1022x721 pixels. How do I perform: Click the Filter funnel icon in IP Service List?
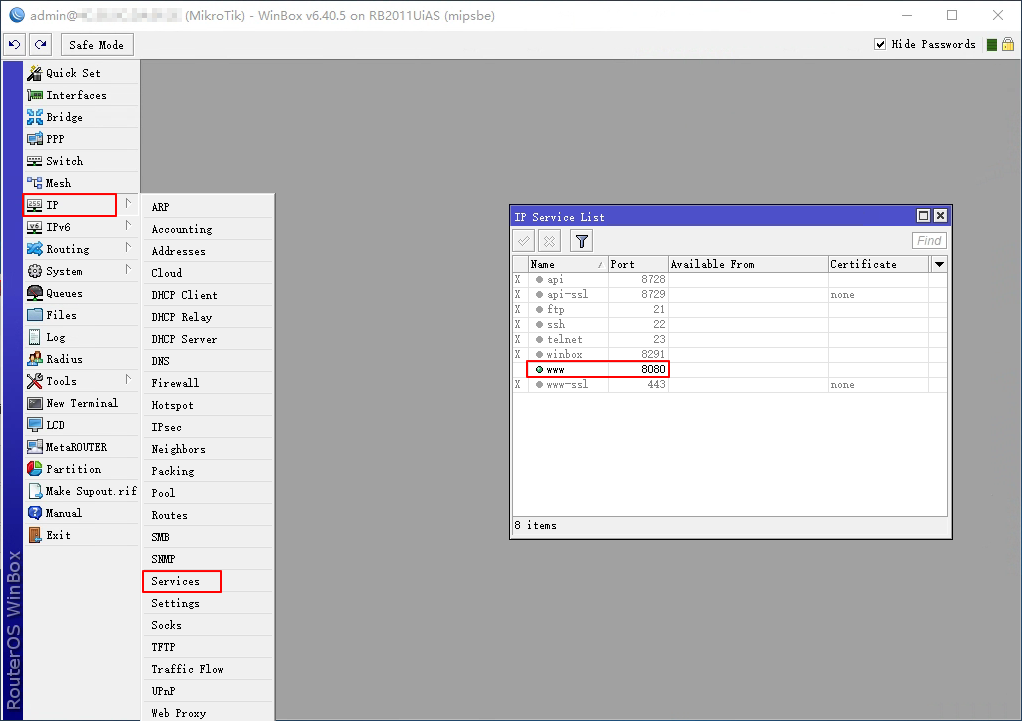pyautogui.click(x=581, y=241)
